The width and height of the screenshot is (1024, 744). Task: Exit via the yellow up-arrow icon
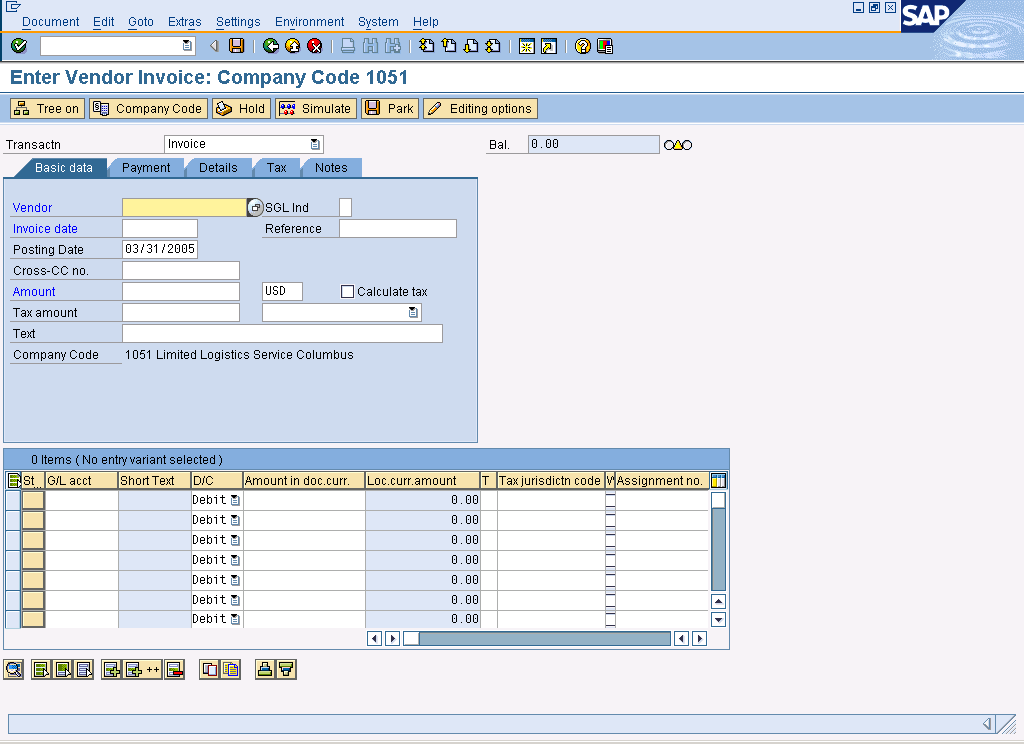point(293,46)
